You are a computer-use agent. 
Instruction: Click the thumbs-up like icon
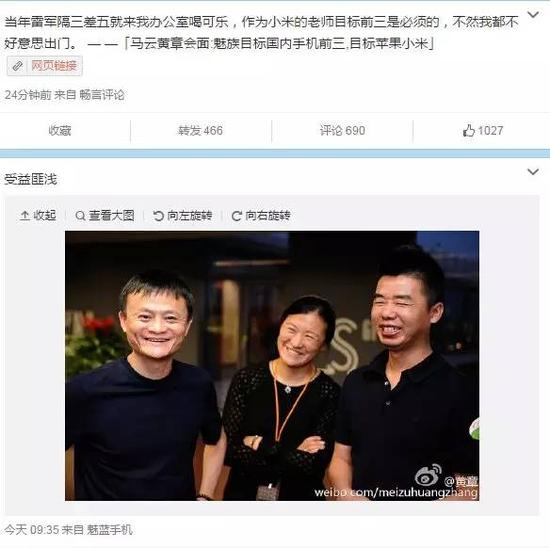pos(468,131)
